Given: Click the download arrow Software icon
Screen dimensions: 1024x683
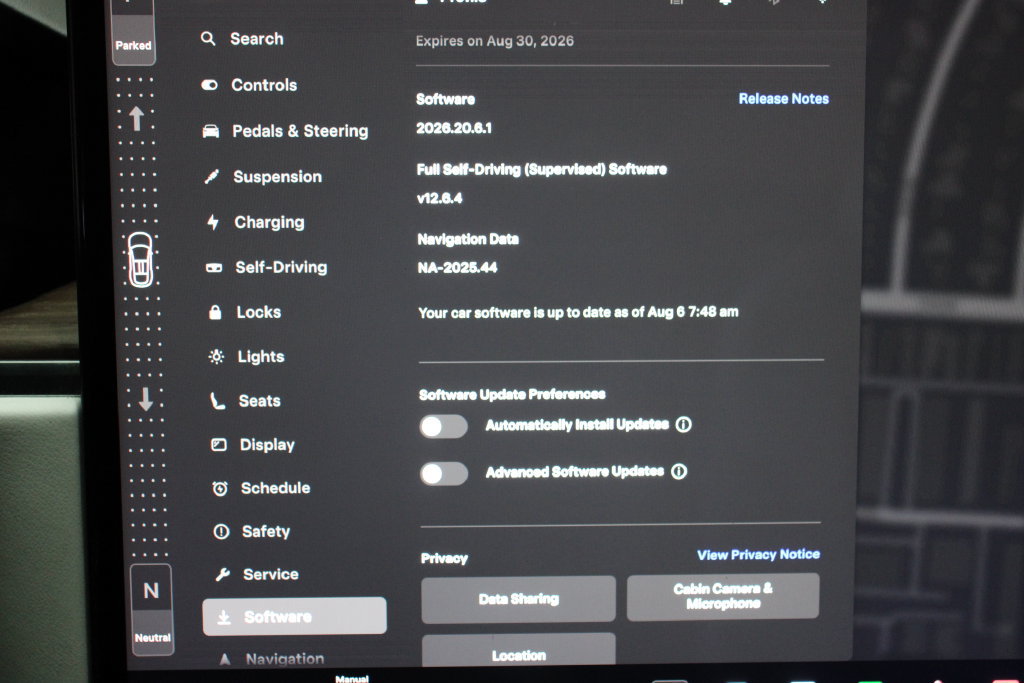Looking at the screenshot, I should coord(224,617).
